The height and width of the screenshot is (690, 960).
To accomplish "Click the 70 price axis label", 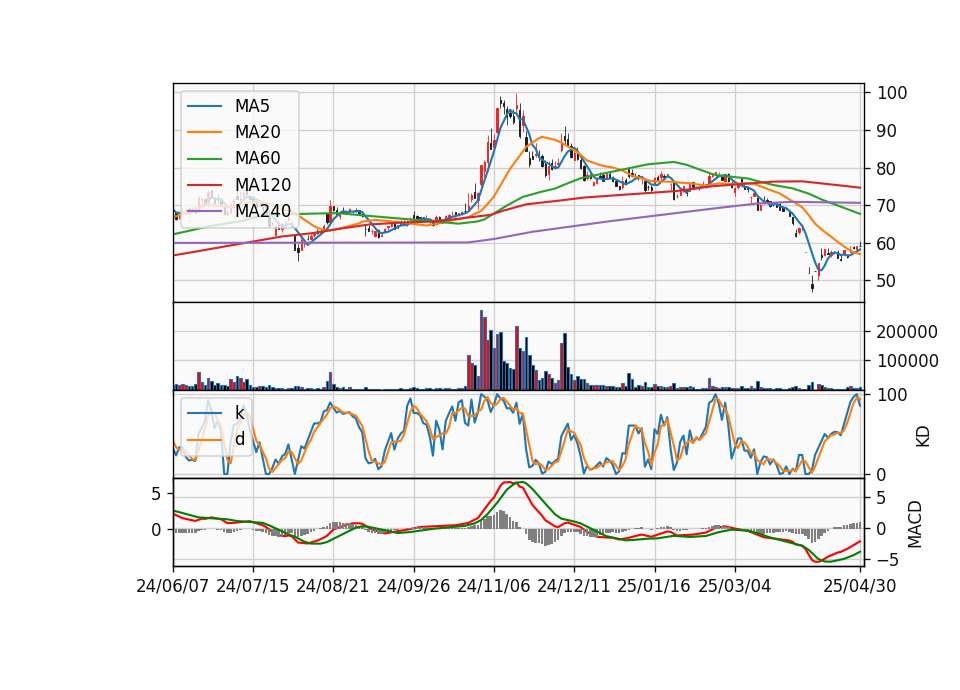I will (x=887, y=206).
